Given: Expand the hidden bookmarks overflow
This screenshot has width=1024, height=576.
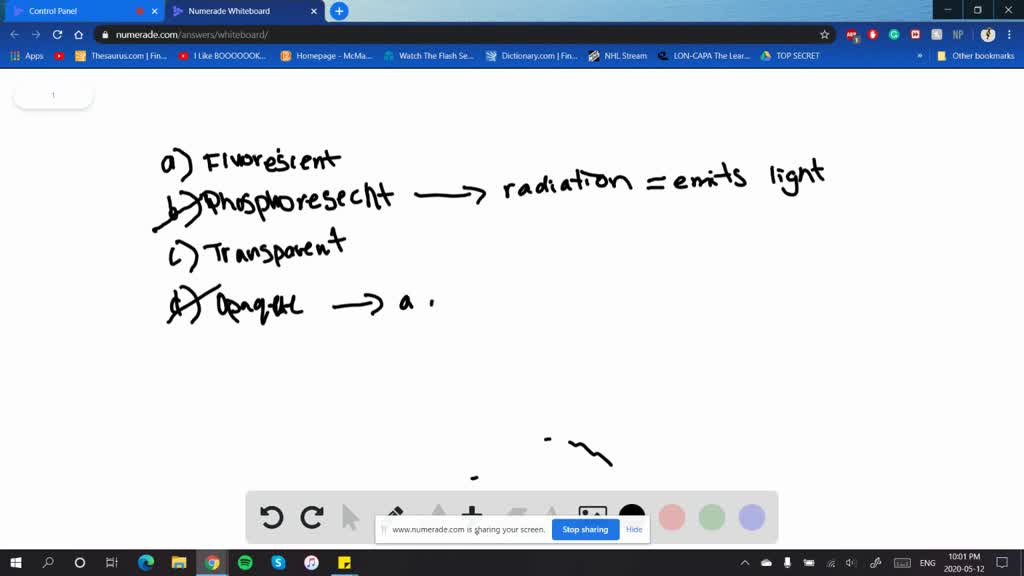Looking at the screenshot, I should pos(920,56).
